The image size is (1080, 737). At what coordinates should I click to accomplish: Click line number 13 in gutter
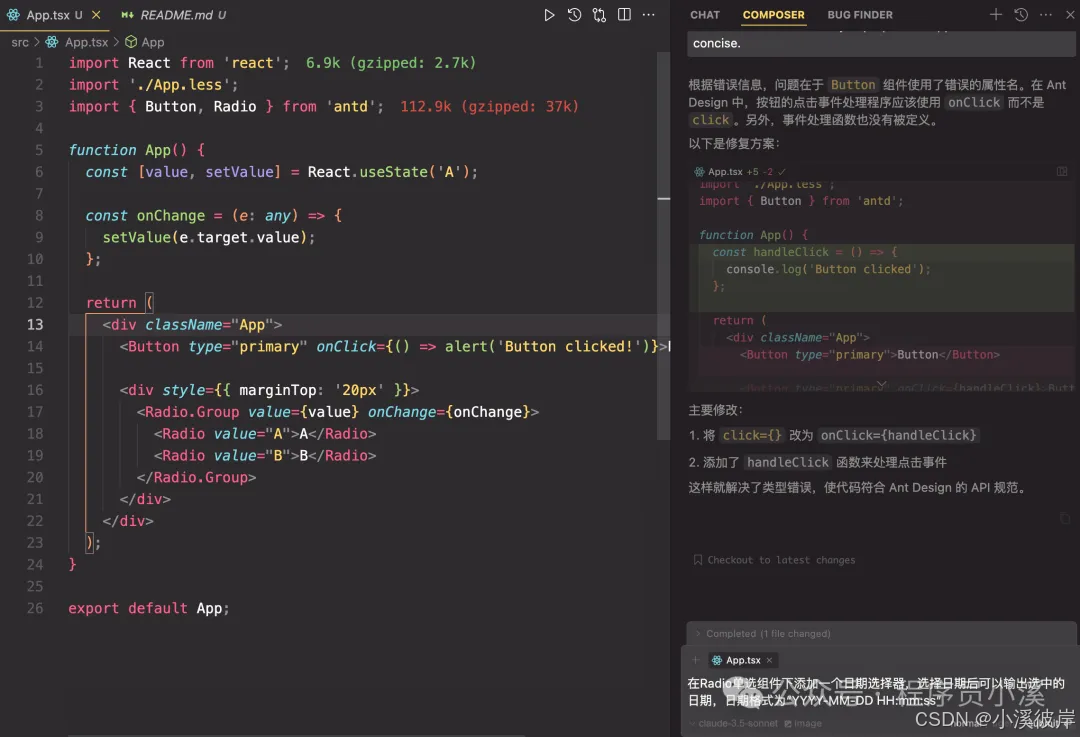34,324
